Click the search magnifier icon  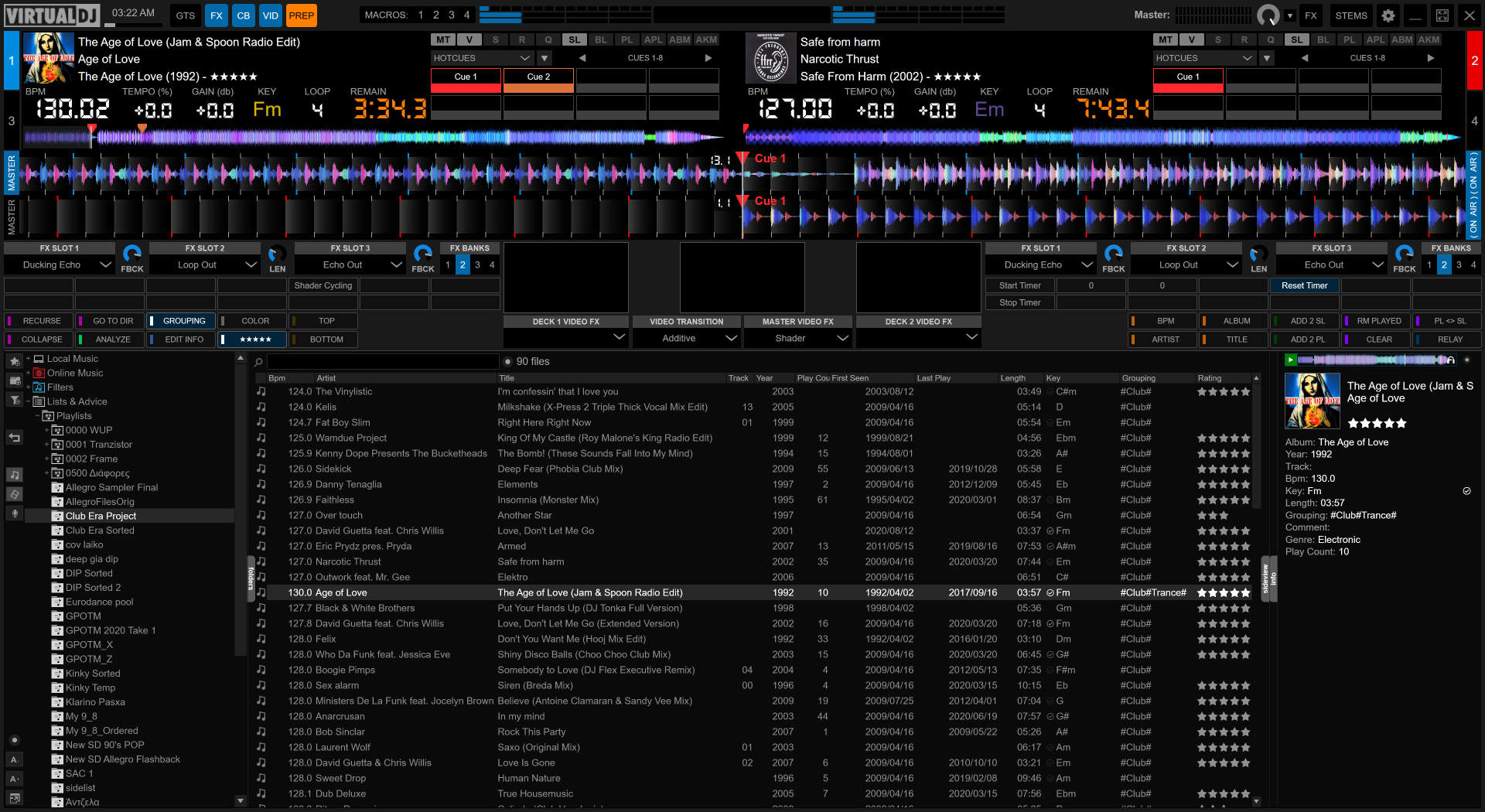259,362
